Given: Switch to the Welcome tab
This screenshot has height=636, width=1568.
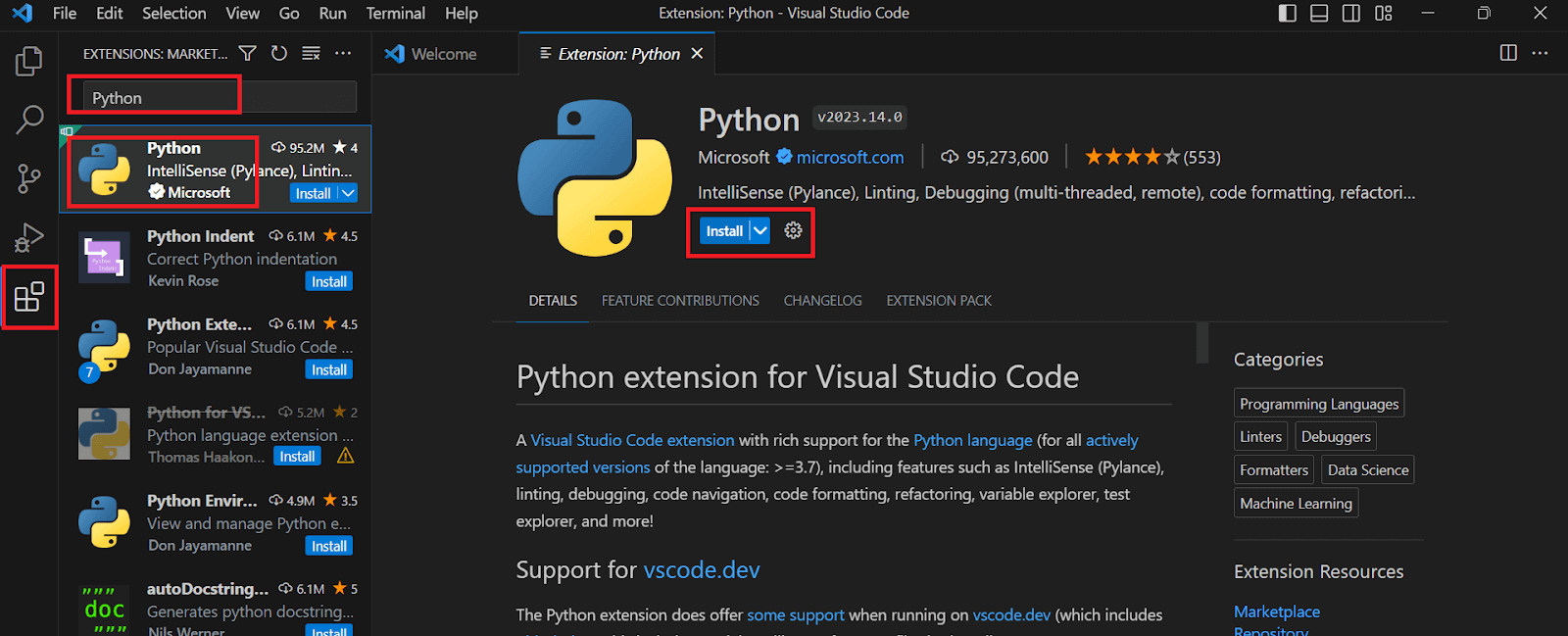Looking at the screenshot, I should pyautogui.click(x=445, y=53).
